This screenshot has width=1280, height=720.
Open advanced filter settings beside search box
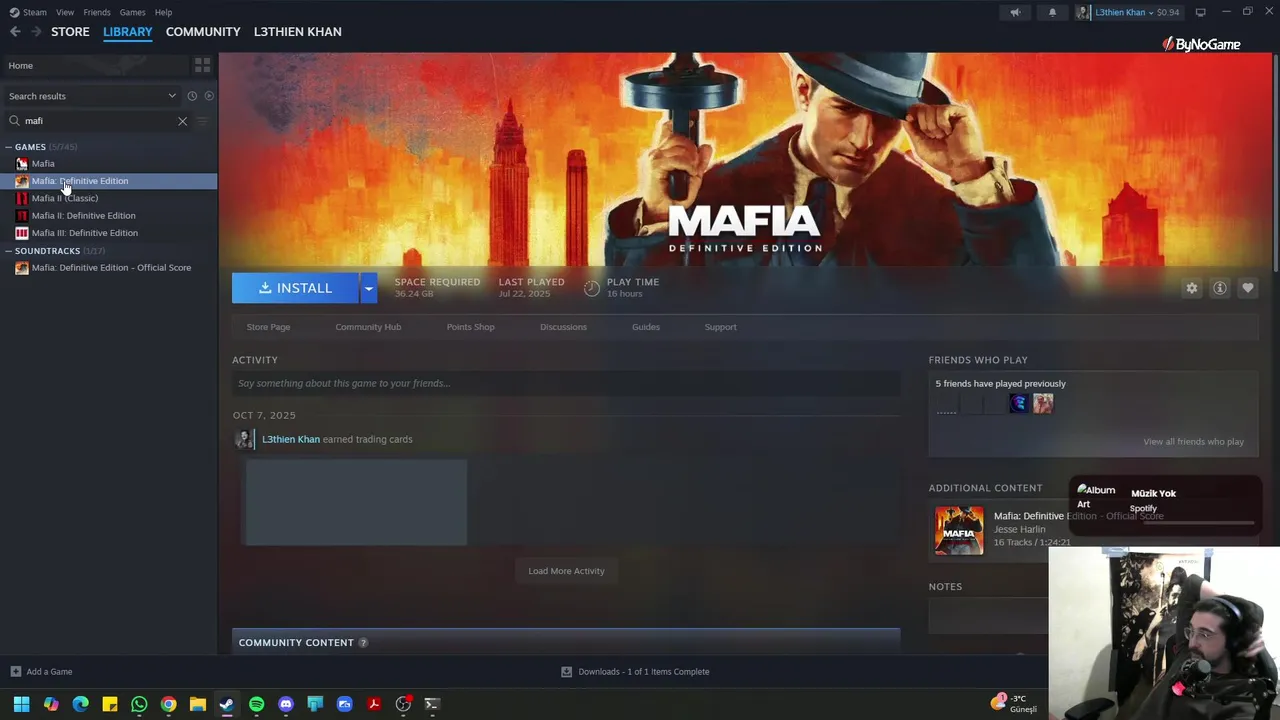(202, 121)
